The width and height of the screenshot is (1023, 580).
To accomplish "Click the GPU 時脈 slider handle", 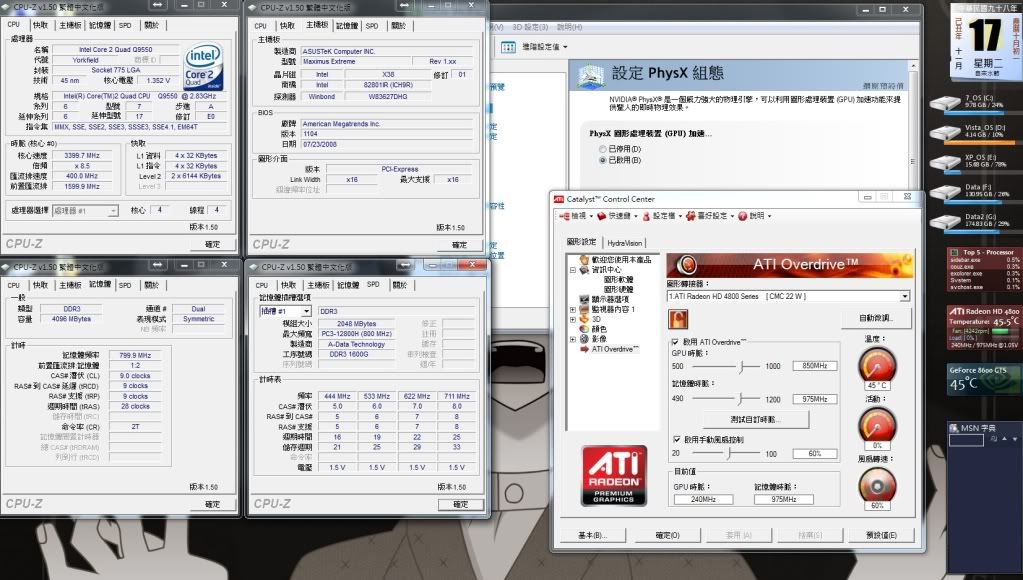I will [741, 366].
